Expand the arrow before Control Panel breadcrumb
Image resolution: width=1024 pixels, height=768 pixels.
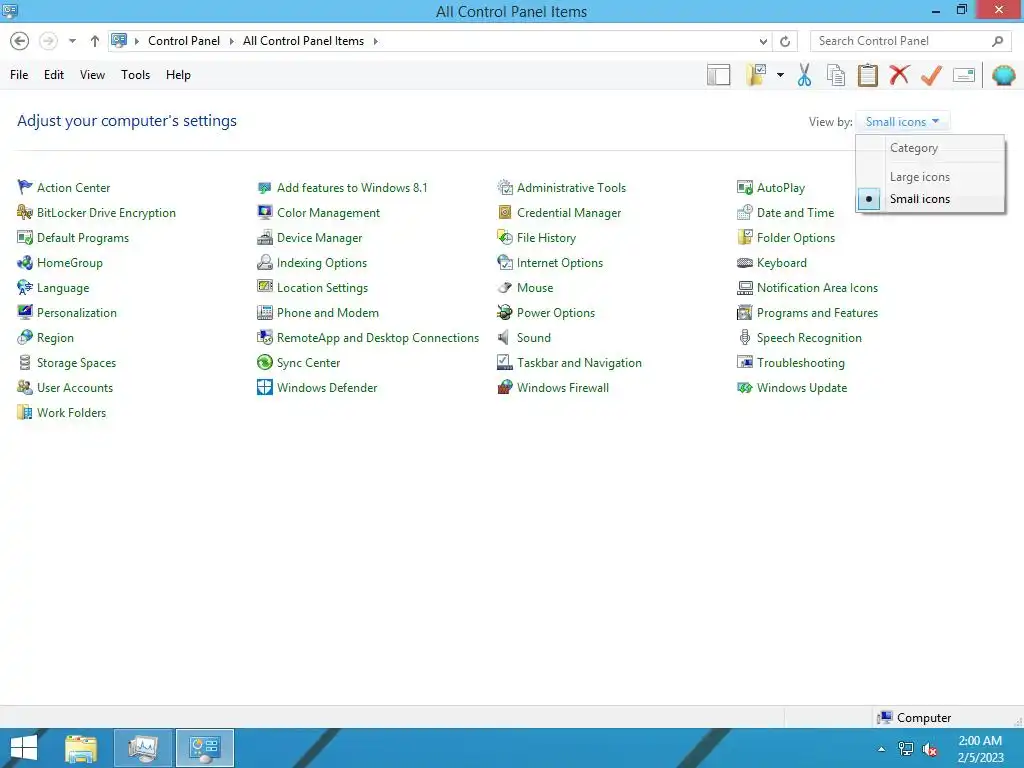pyautogui.click(x=136, y=41)
